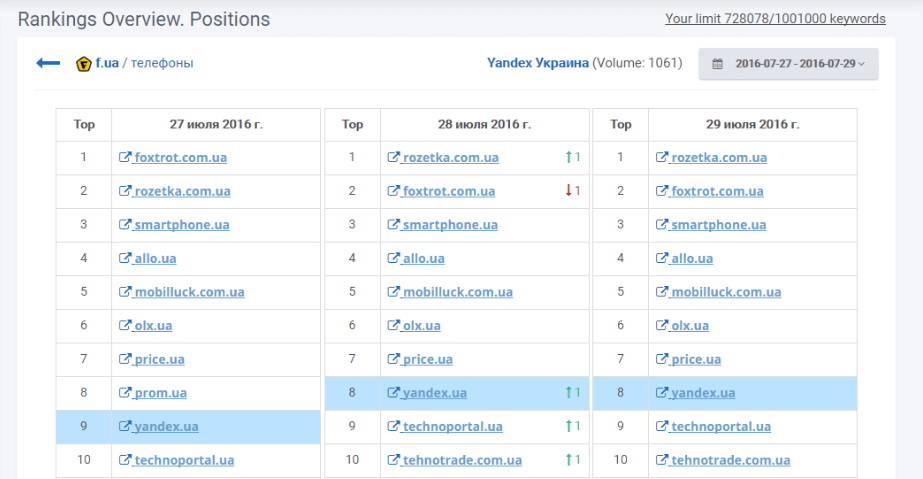
Task: Click green up arrow beside tehnotrade.com.ua, 28 июля
Action: coord(569,460)
